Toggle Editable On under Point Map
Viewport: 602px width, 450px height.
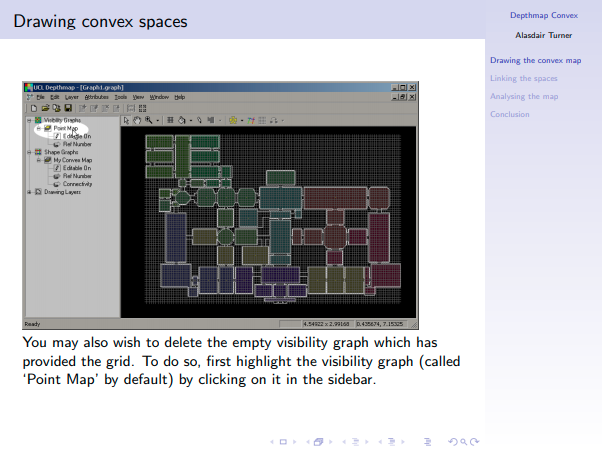(x=77, y=136)
